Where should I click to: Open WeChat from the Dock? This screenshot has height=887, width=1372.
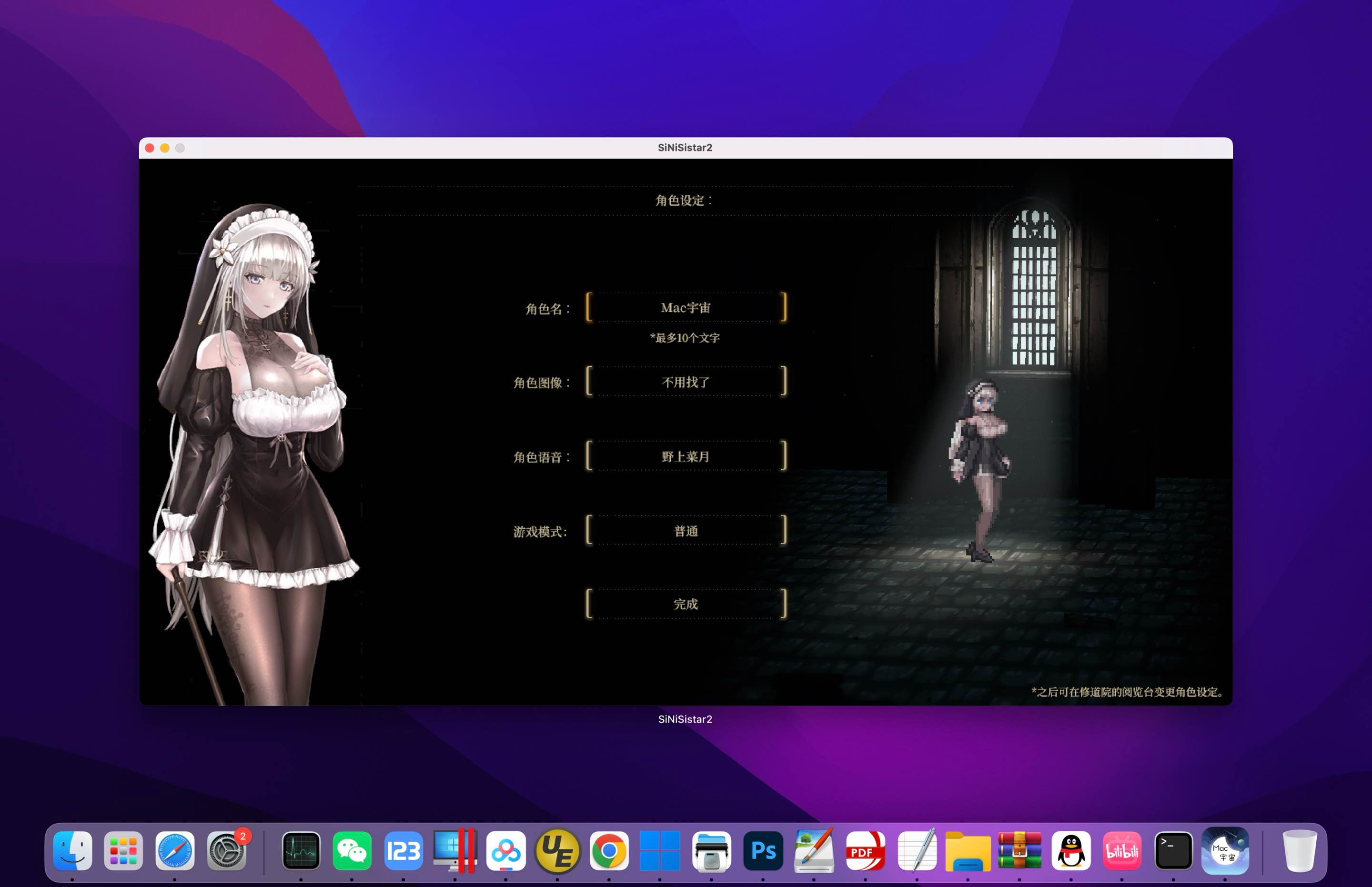click(352, 851)
